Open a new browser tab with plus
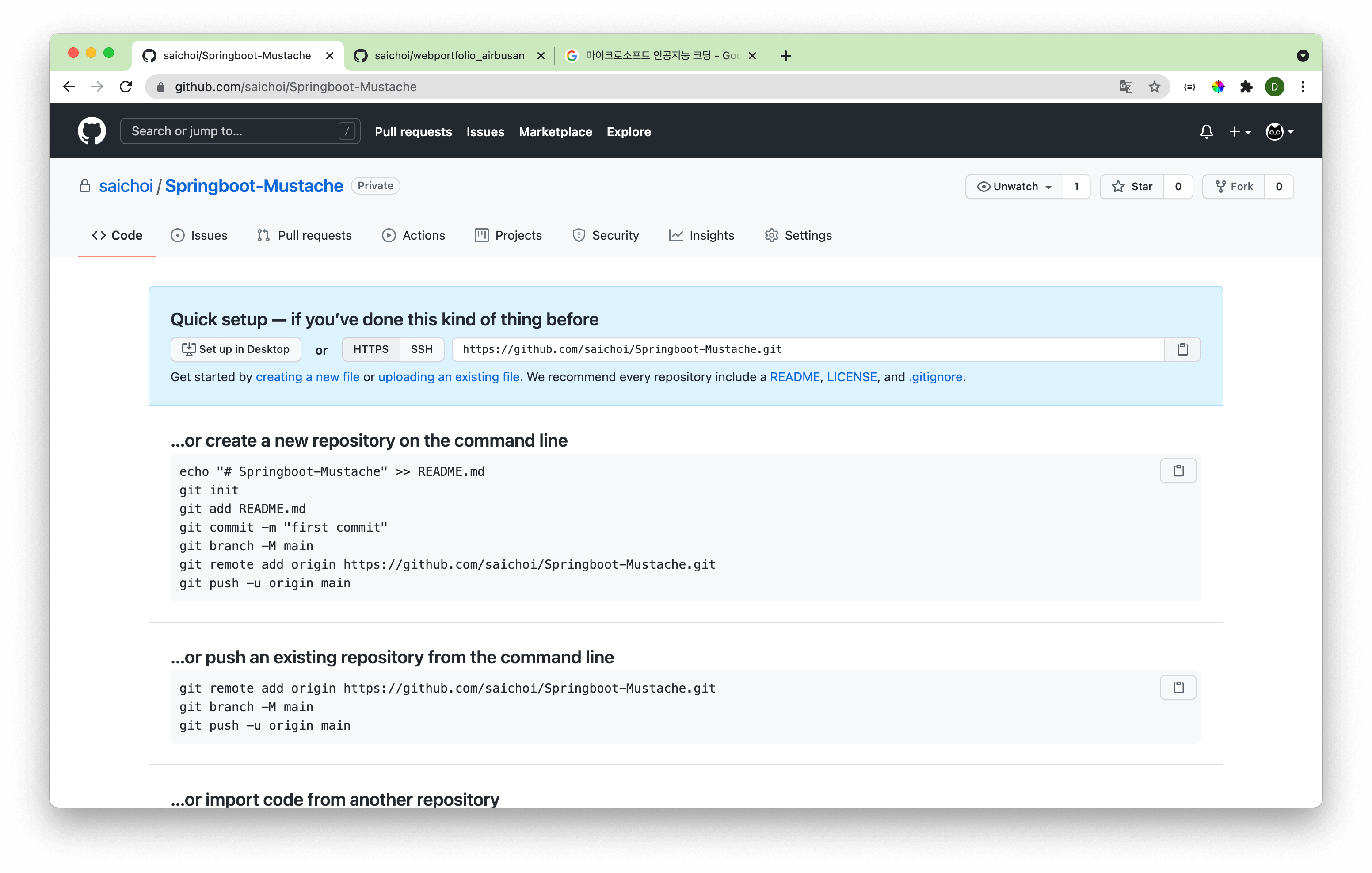This screenshot has height=873, width=1372. point(786,55)
